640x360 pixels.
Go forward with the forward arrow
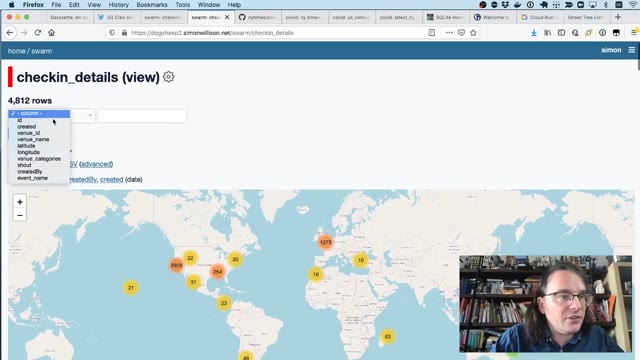pyautogui.click(x=24, y=33)
